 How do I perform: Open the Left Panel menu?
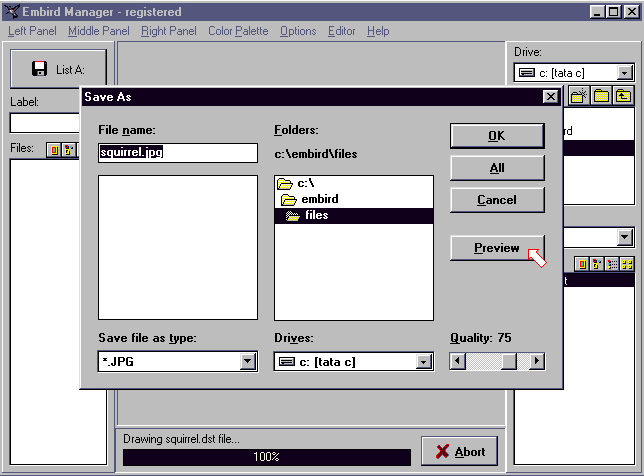tap(32, 31)
